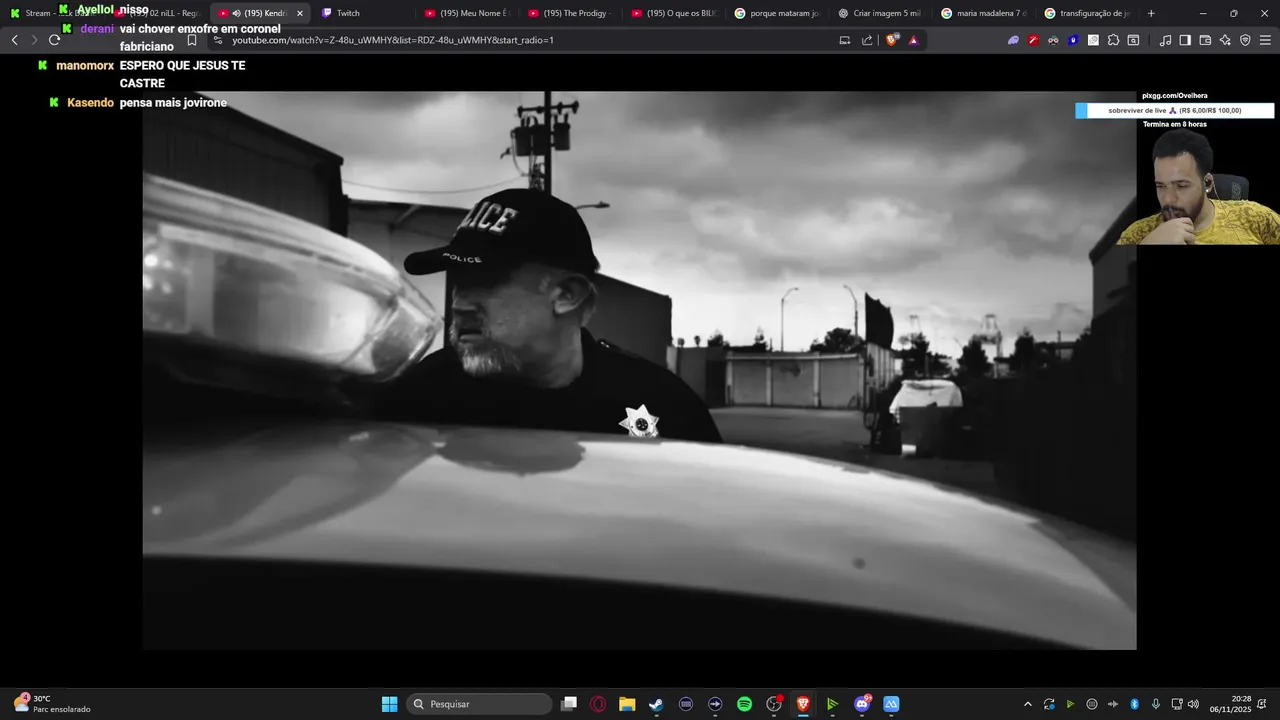Toggle Bluetooth tray icon
This screenshot has width=1280, height=720.
[1134, 704]
